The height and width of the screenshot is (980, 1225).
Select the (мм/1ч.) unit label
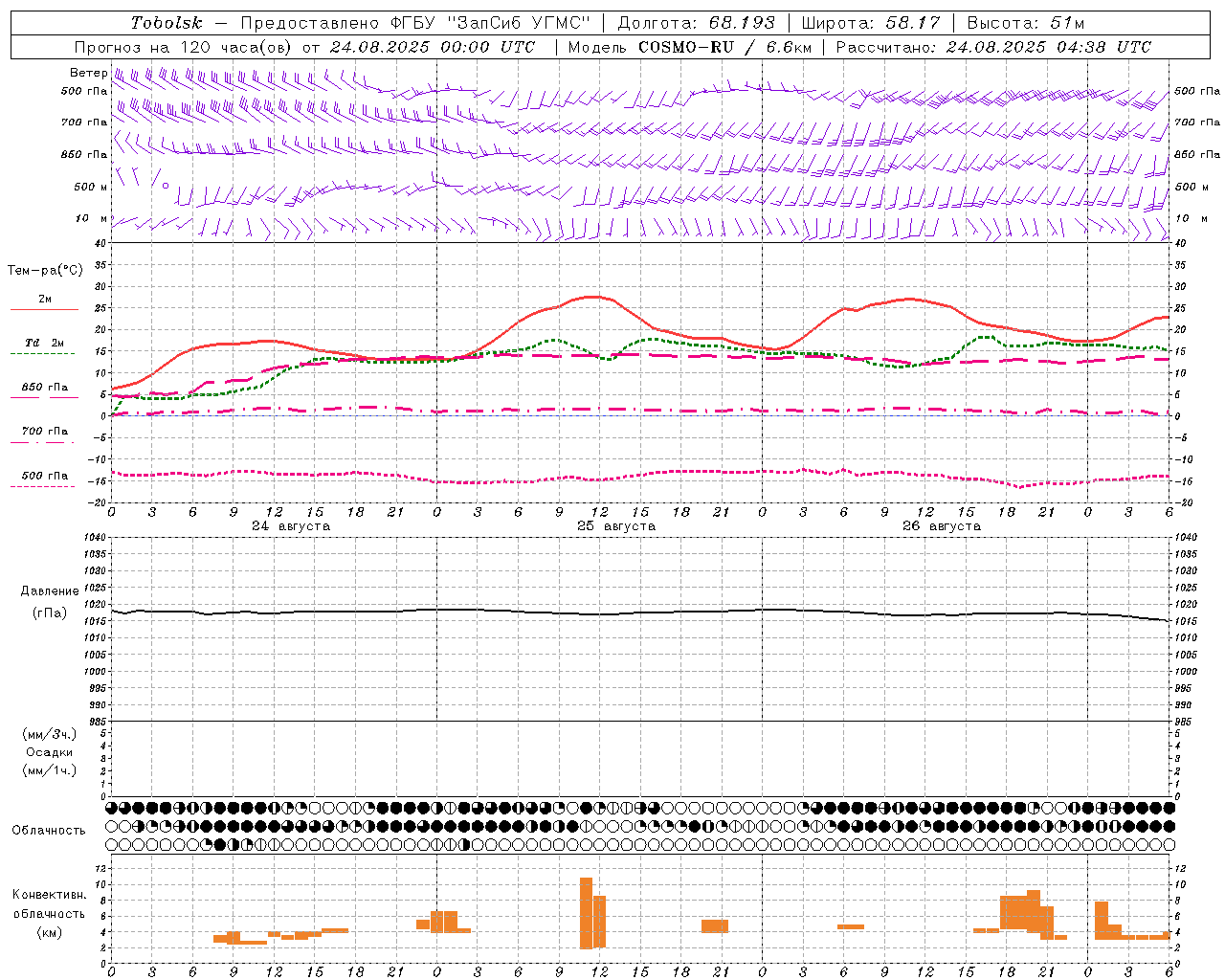(50, 770)
